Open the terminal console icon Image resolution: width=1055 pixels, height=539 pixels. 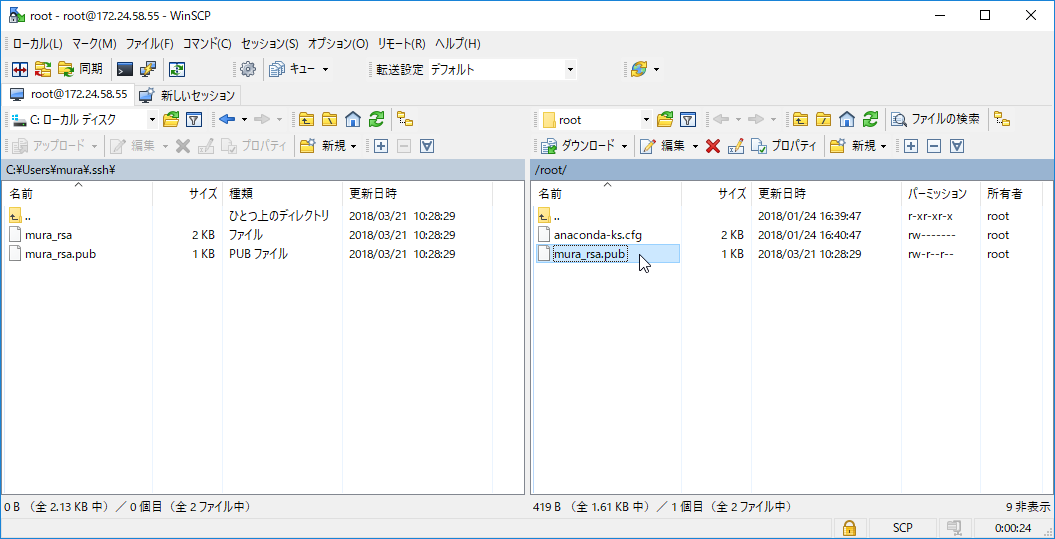[x=124, y=69]
